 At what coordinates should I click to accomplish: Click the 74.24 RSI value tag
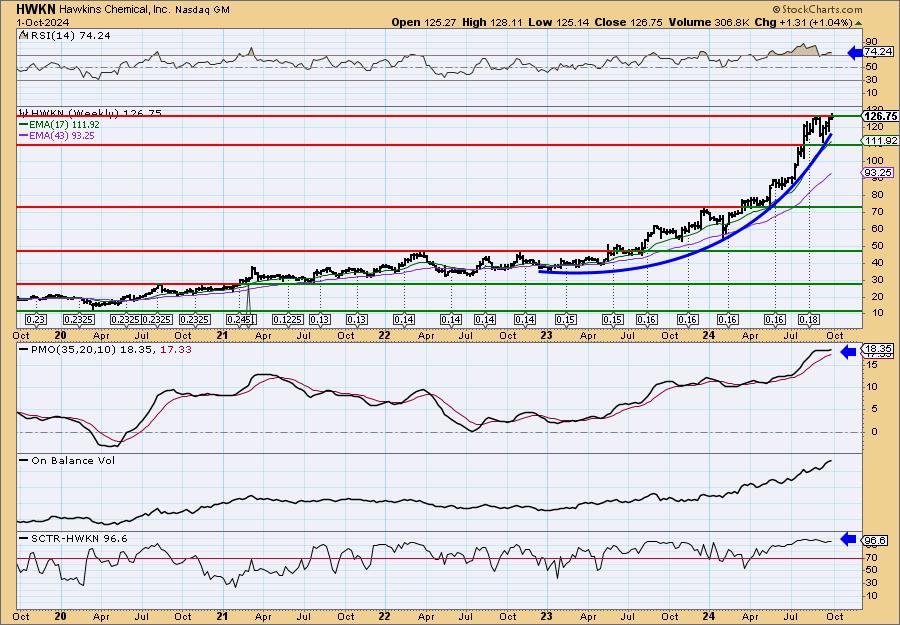[879, 52]
